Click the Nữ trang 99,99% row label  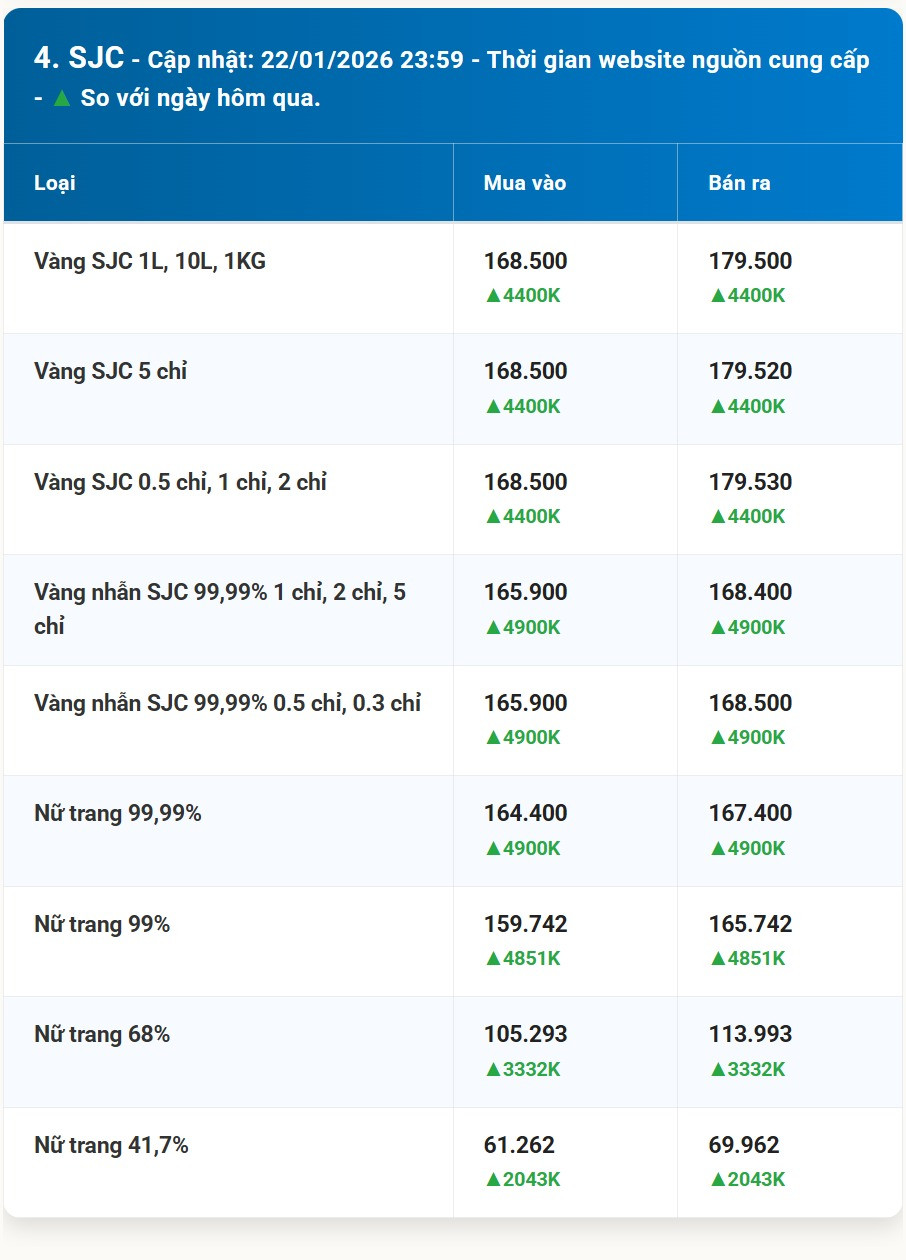(x=118, y=813)
